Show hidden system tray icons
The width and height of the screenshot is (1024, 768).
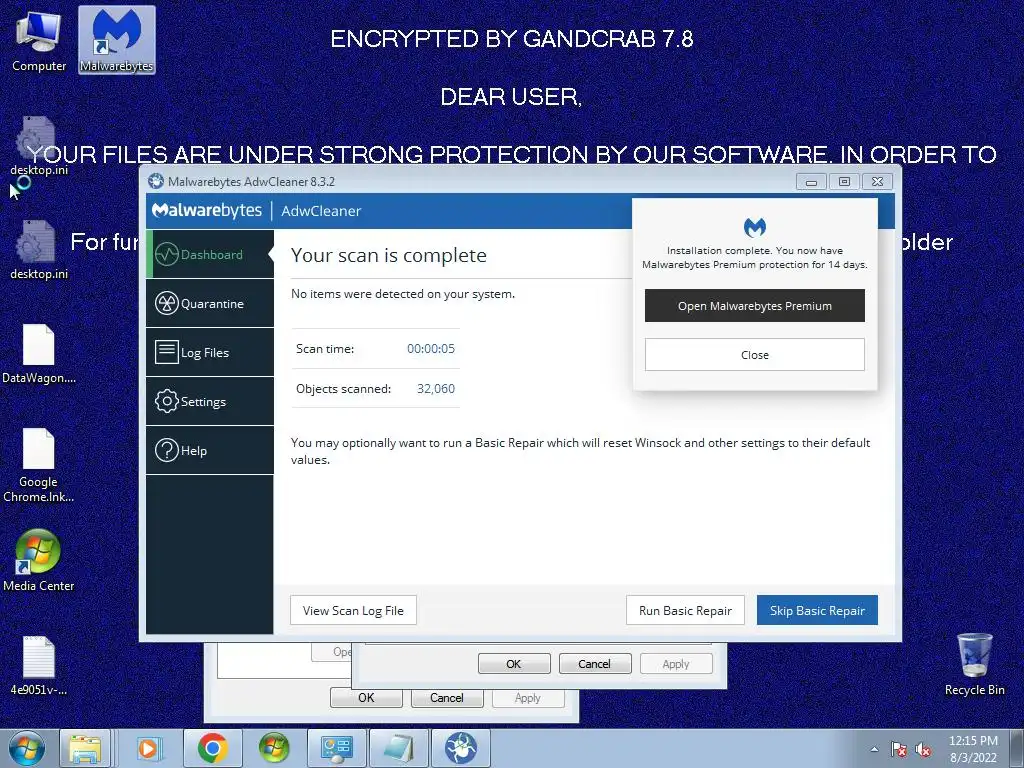(x=874, y=750)
